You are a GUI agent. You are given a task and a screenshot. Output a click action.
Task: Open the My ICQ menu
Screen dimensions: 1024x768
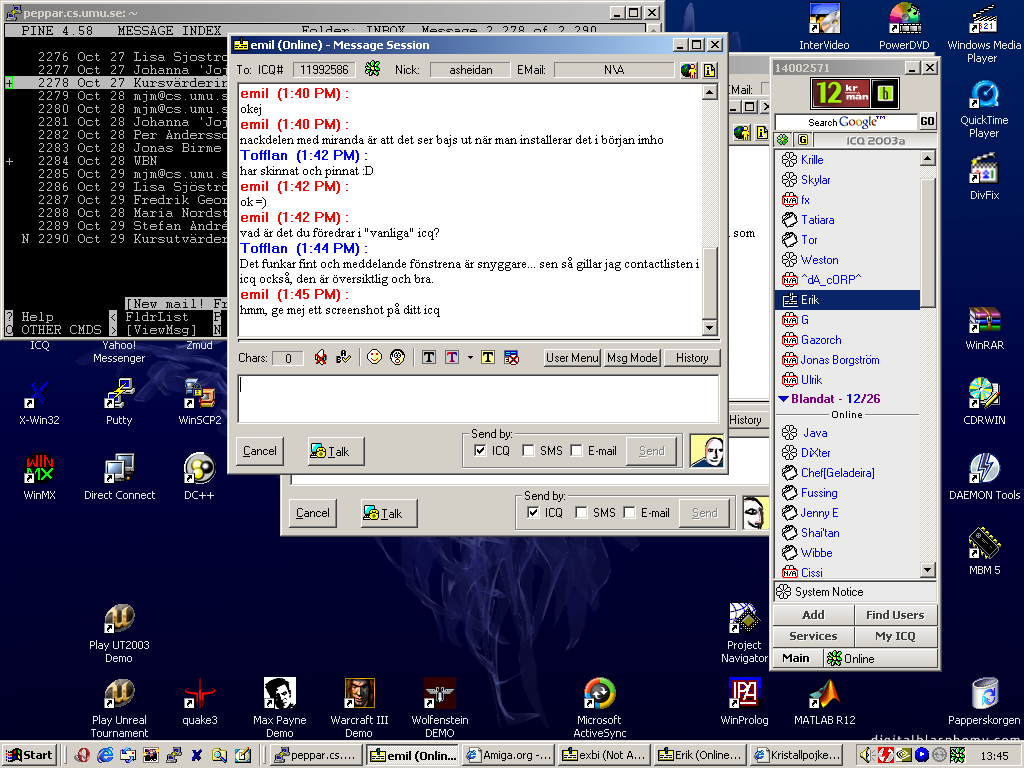point(895,635)
